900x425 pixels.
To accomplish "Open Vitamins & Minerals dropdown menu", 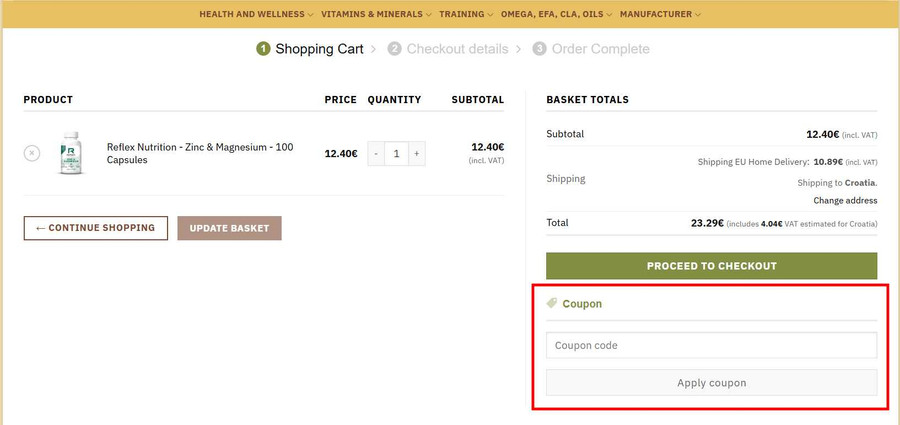I will click(377, 15).
